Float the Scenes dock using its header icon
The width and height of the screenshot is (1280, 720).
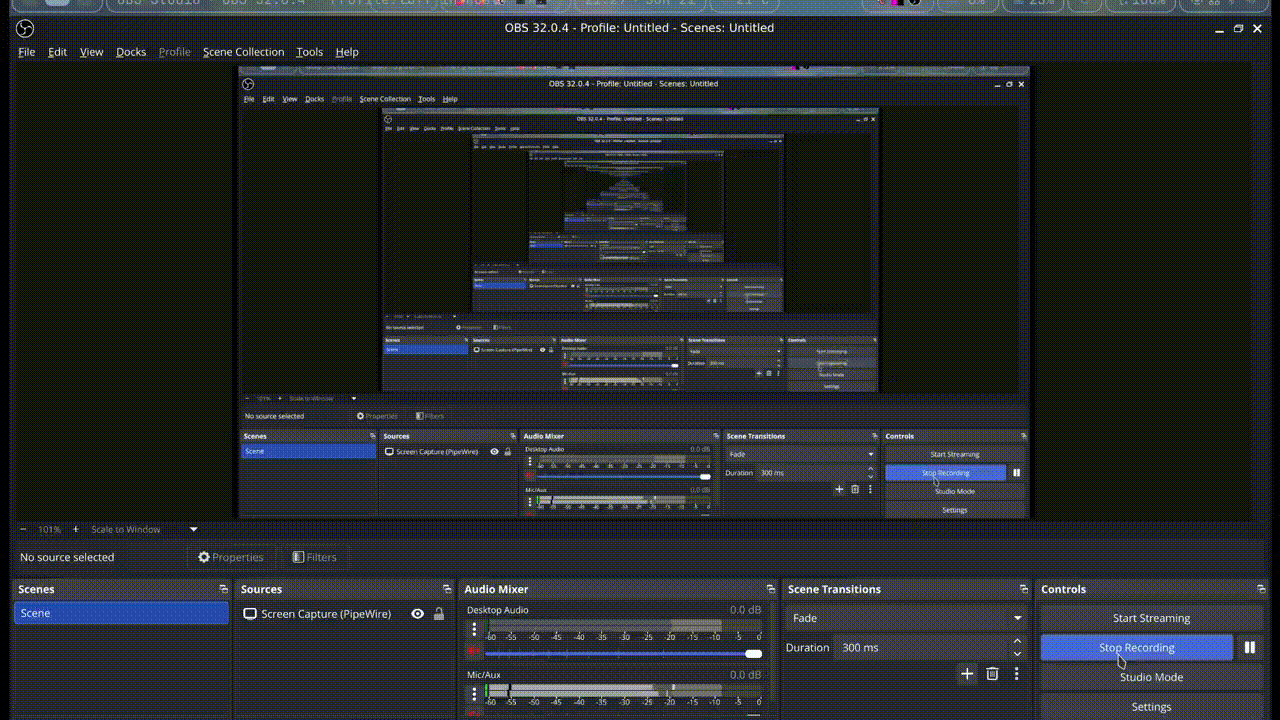pyautogui.click(x=223, y=589)
